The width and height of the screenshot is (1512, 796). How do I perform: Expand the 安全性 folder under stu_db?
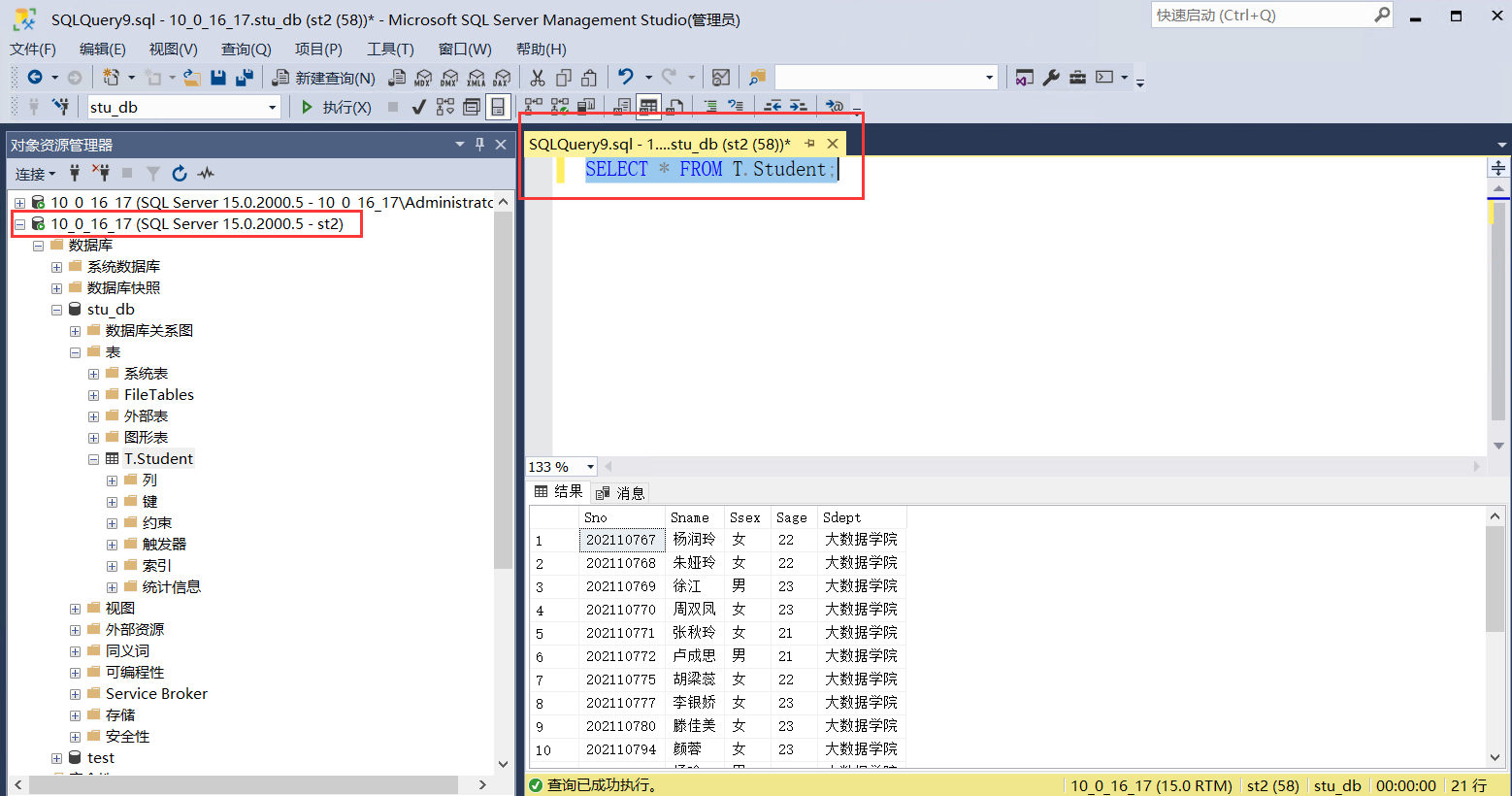pos(75,737)
